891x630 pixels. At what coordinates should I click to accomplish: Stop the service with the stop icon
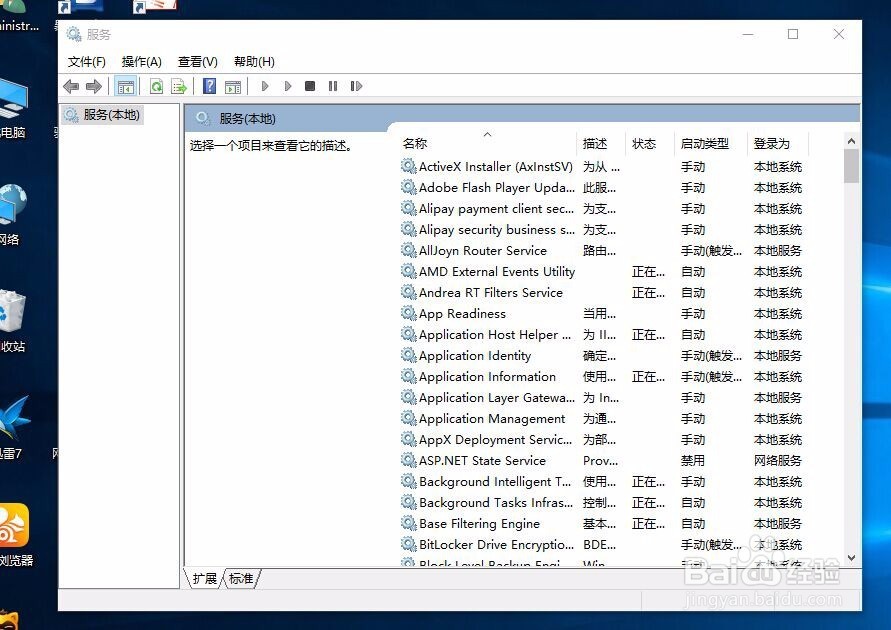point(311,86)
